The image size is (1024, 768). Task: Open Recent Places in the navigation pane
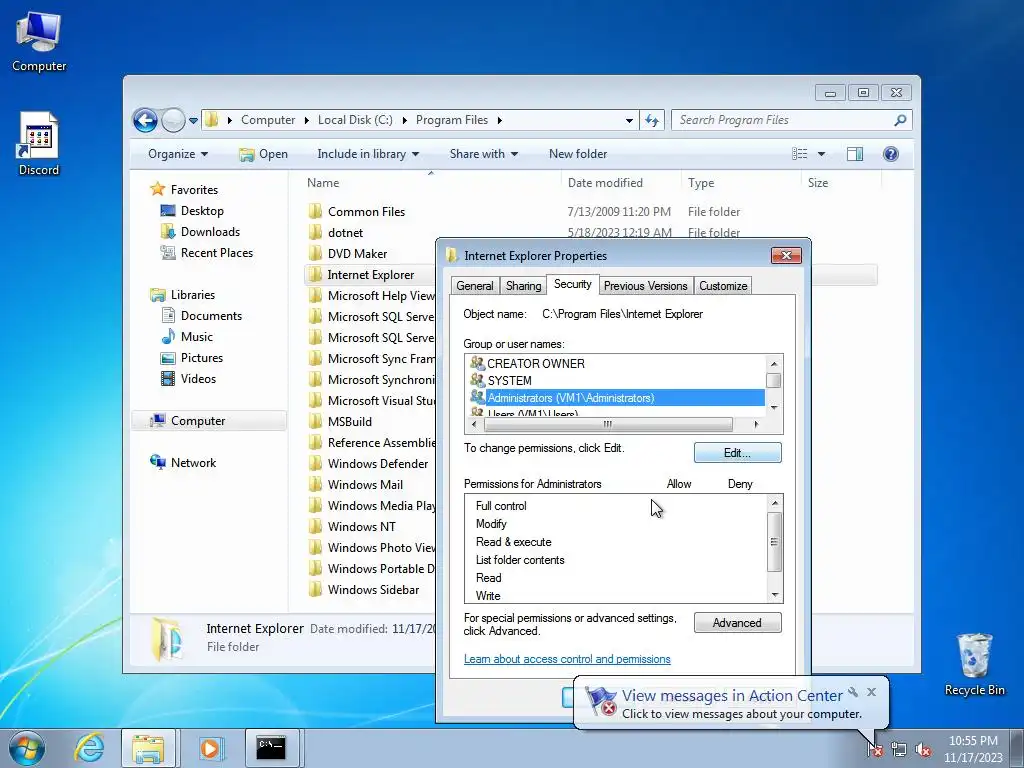pos(216,253)
